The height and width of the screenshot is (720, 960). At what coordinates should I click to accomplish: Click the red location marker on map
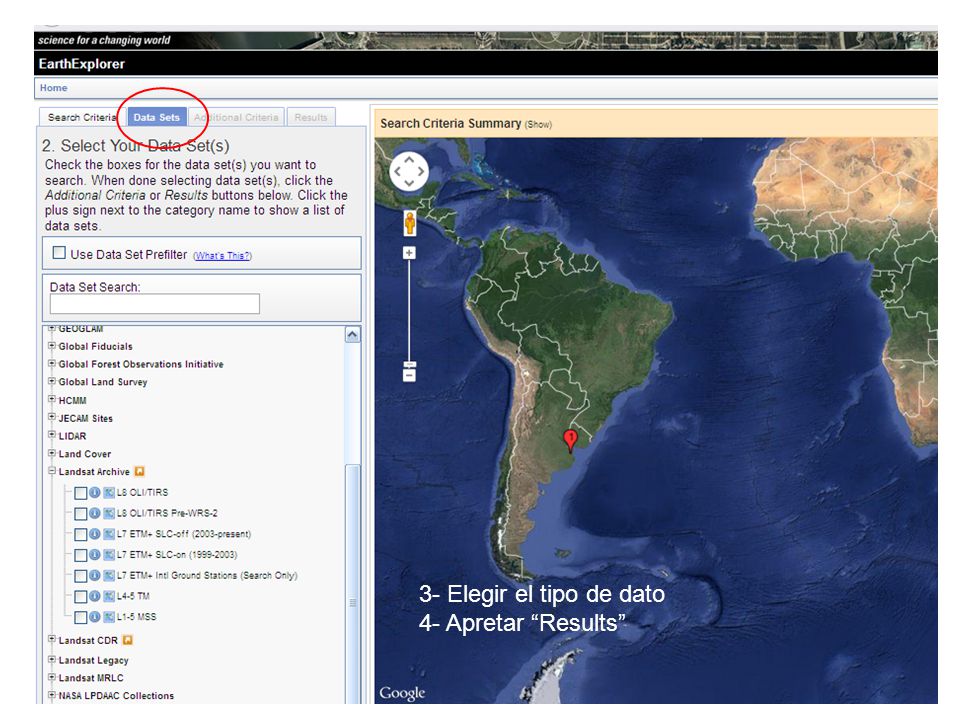pos(570,441)
